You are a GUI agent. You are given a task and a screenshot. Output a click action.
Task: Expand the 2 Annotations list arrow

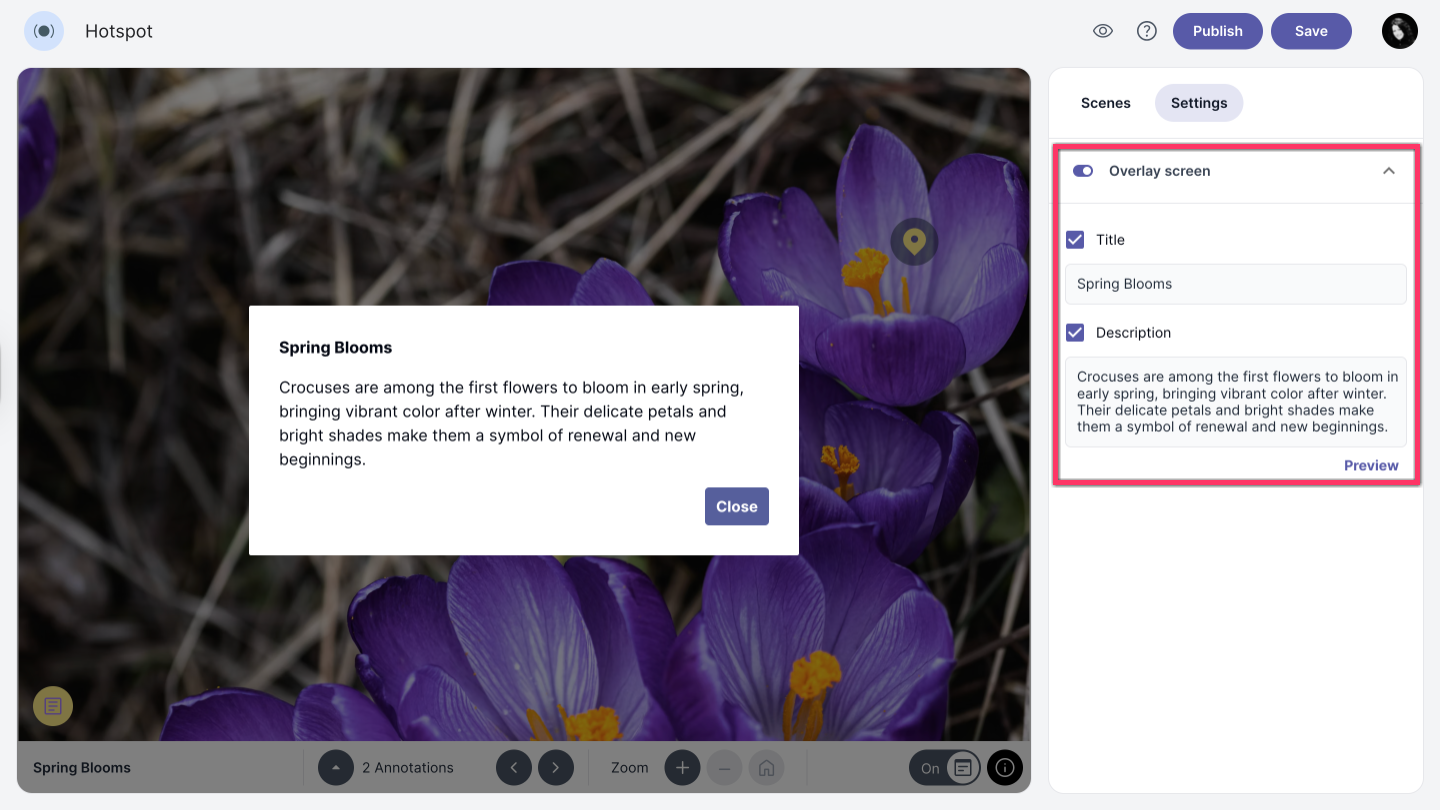336,768
